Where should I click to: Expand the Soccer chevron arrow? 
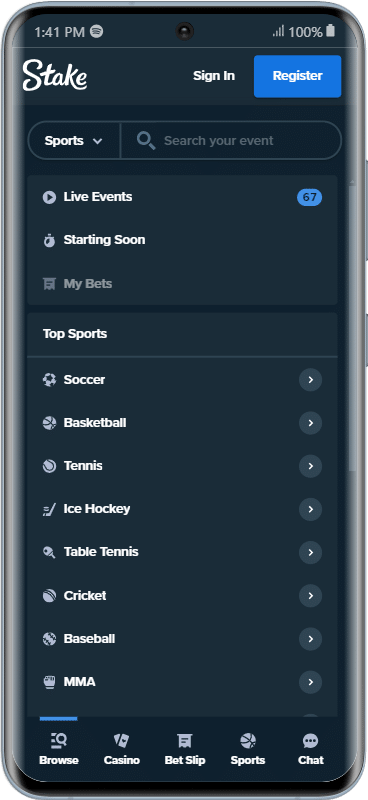[310, 380]
